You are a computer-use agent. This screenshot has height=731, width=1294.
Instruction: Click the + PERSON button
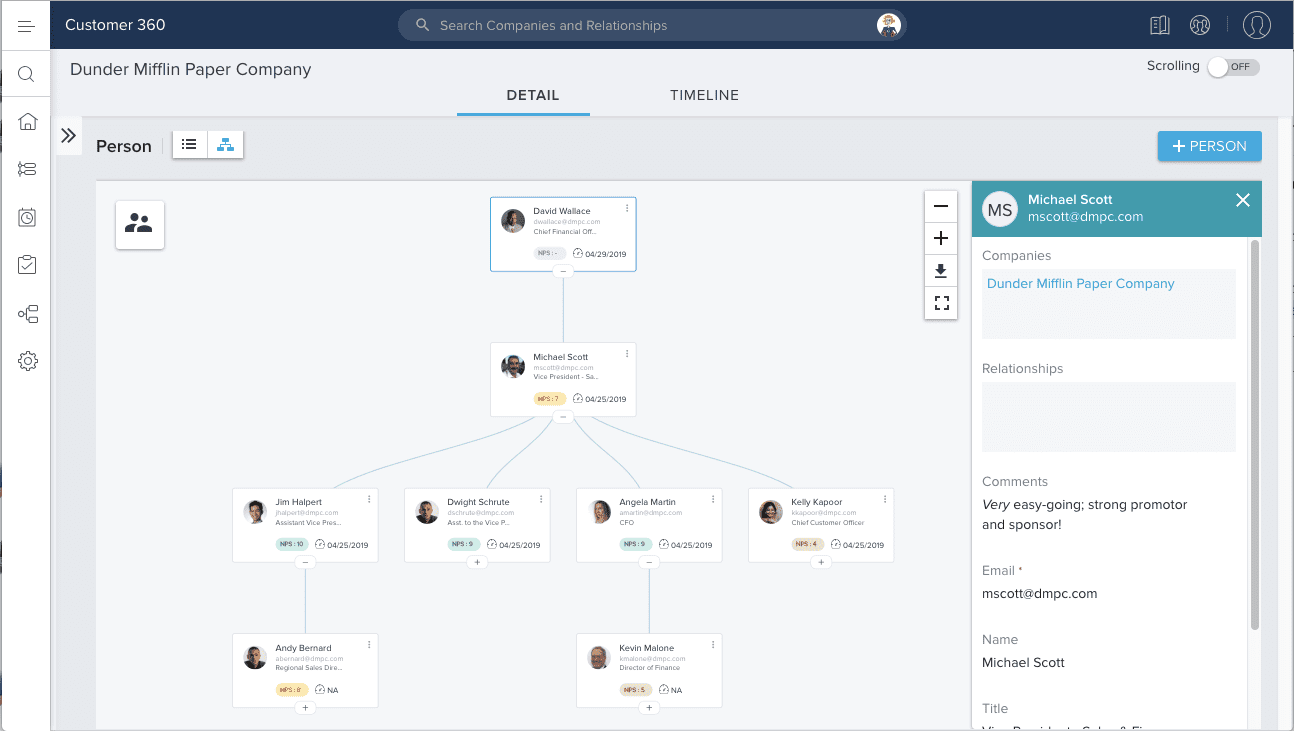(1209, 146)
